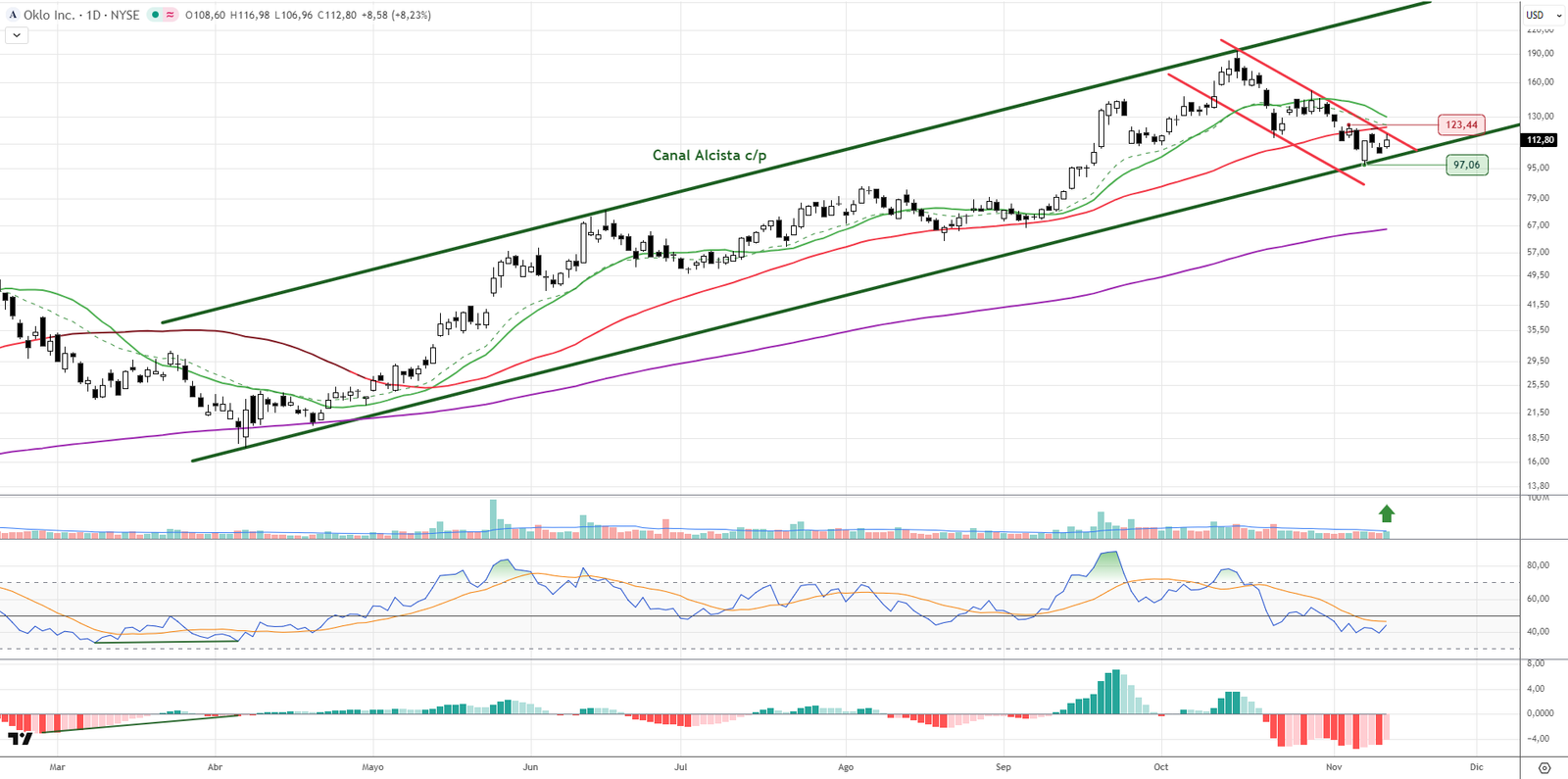Screen dimensions: 1568x779
Task: Click the 160,00 level on price scale
Action: click(x=1541, y=82)
